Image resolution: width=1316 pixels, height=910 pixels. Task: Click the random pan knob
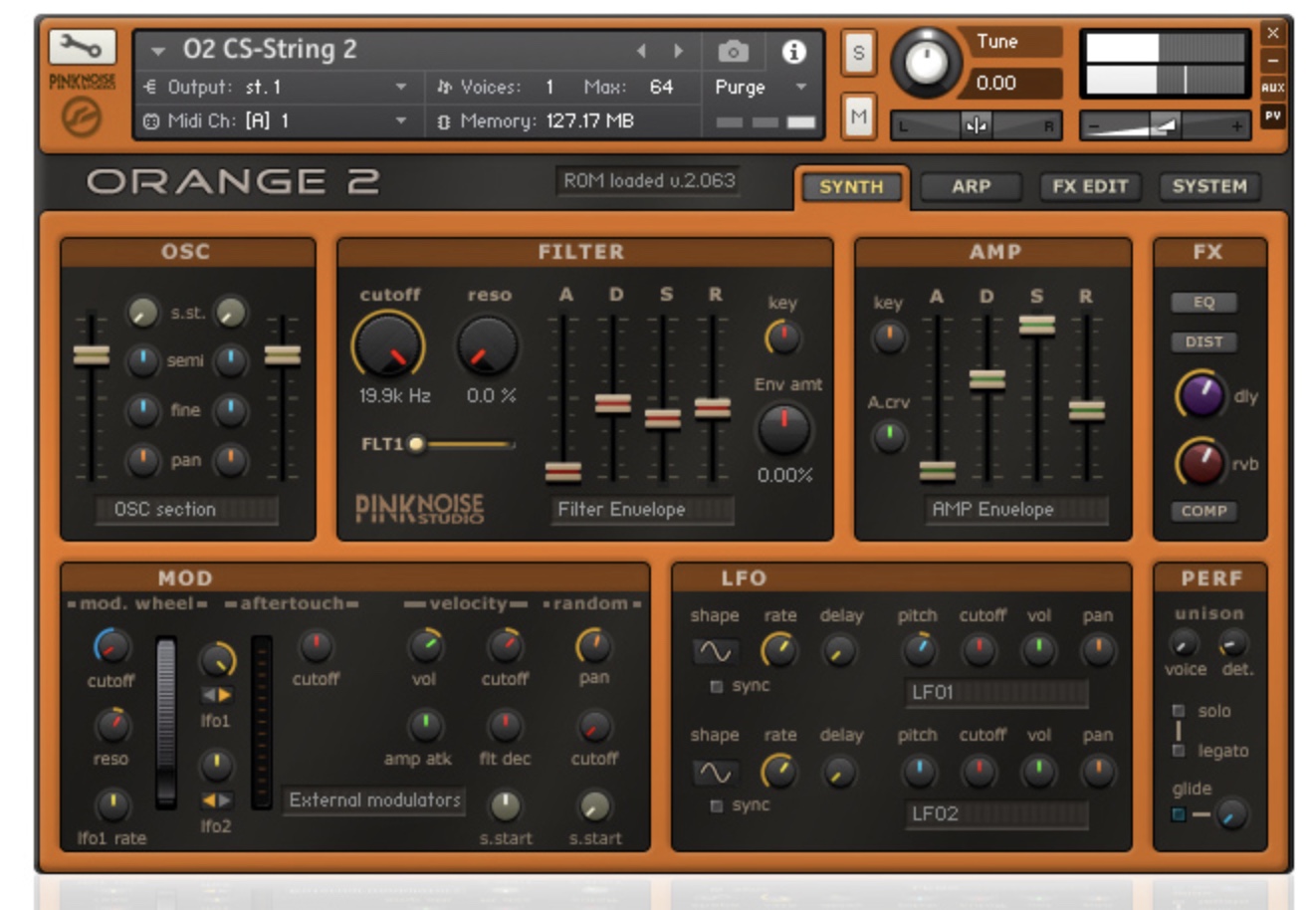[594, 646]
